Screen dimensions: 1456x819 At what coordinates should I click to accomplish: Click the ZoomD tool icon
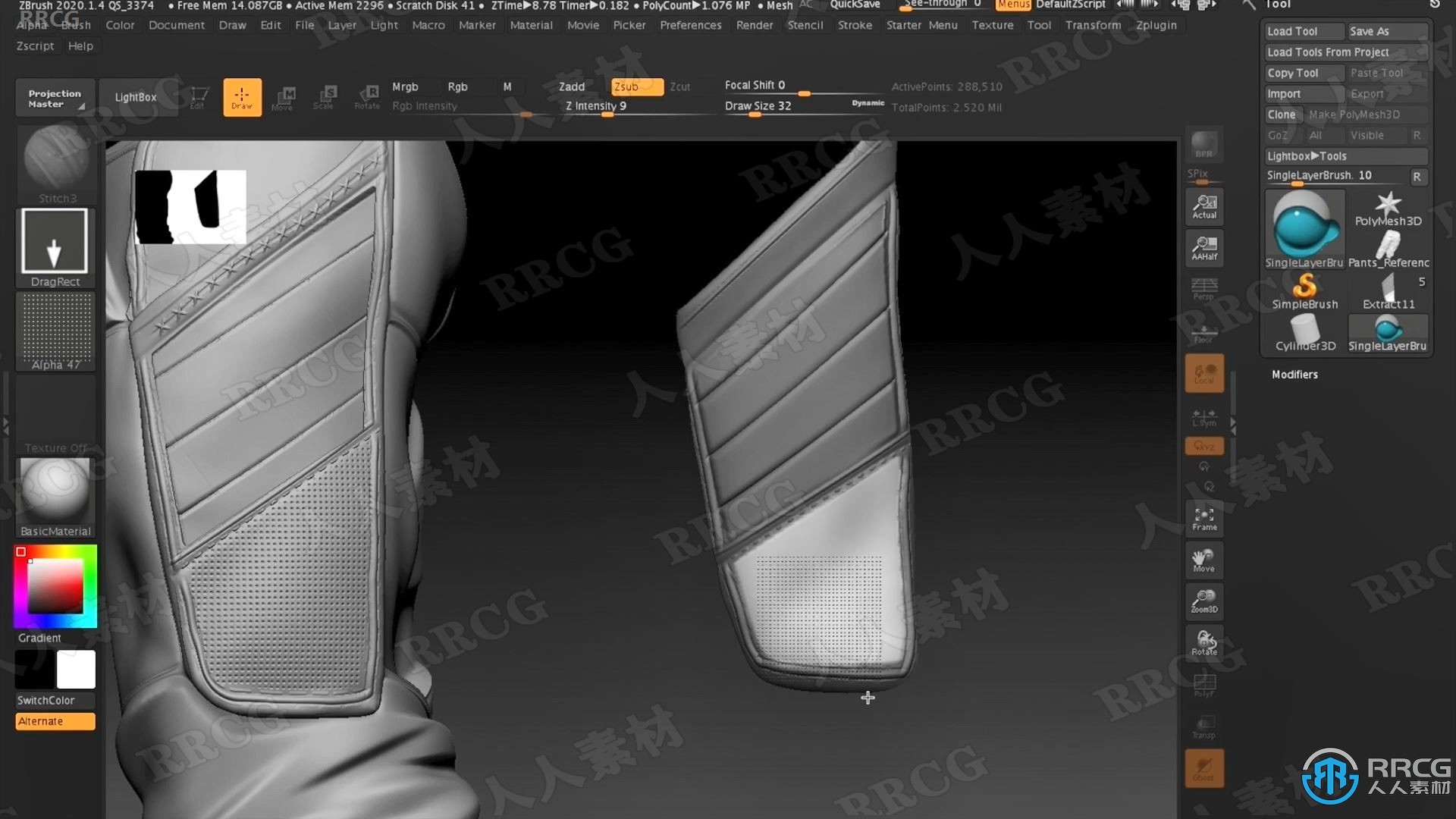click(1204, 600)
